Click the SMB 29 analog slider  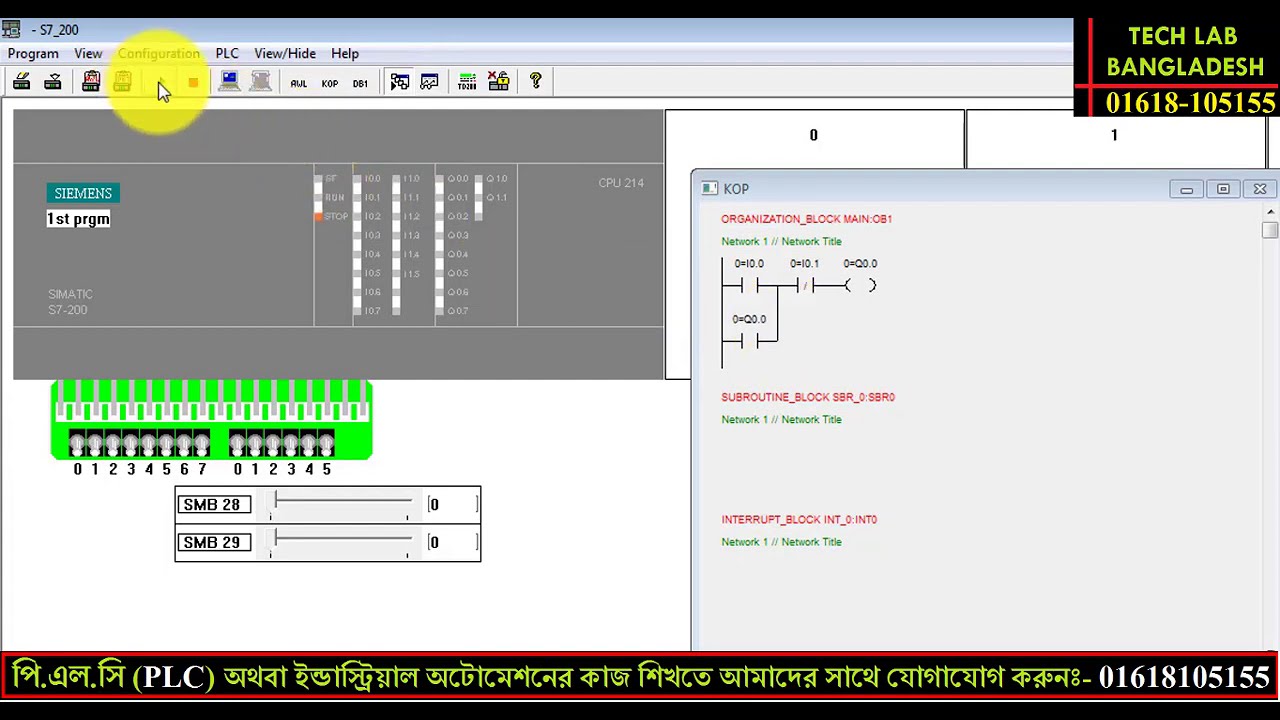pos(340,542)
